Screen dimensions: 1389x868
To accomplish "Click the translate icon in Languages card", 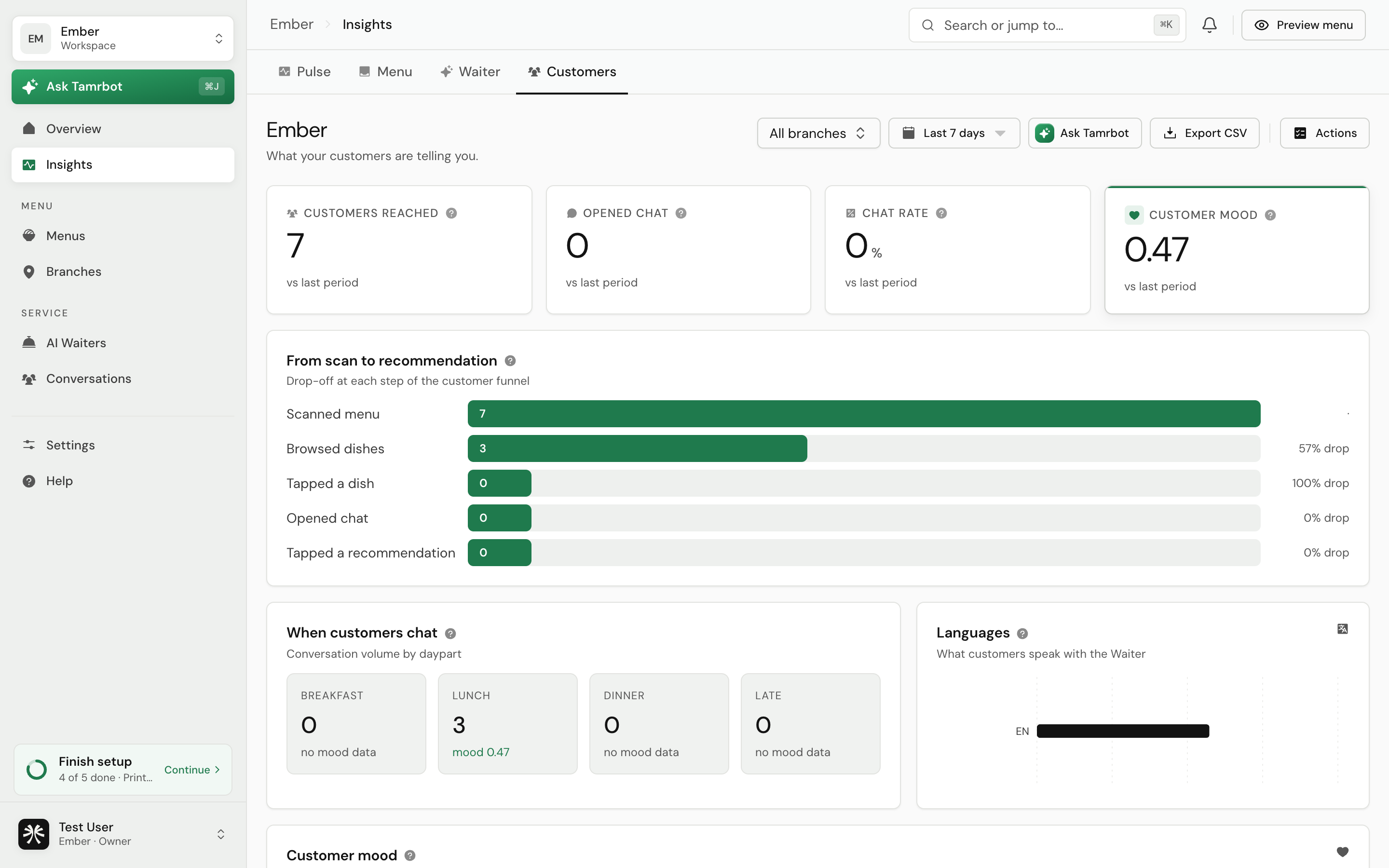I will pyautogui.click(x=1343, y=629).
